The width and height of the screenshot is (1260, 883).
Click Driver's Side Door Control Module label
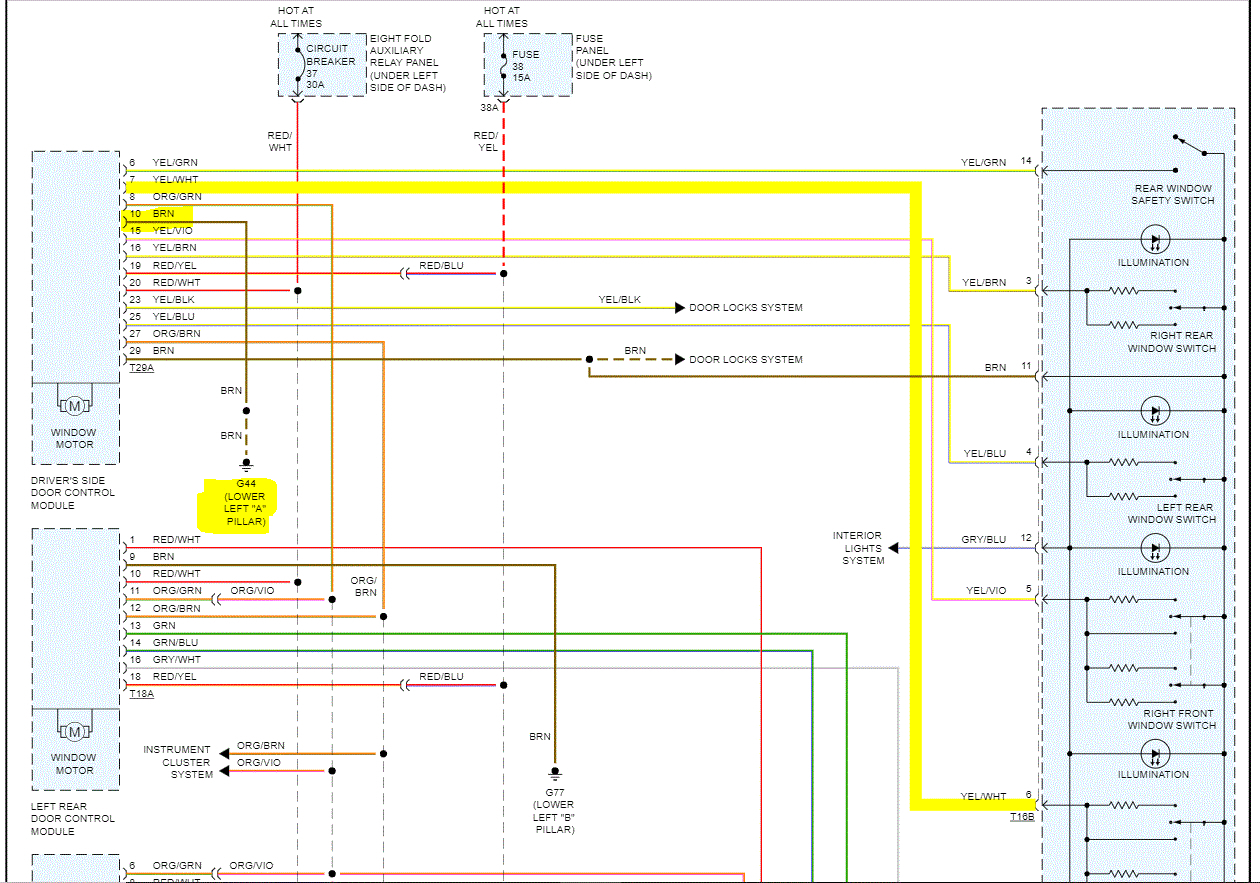(x=73, y=493)
